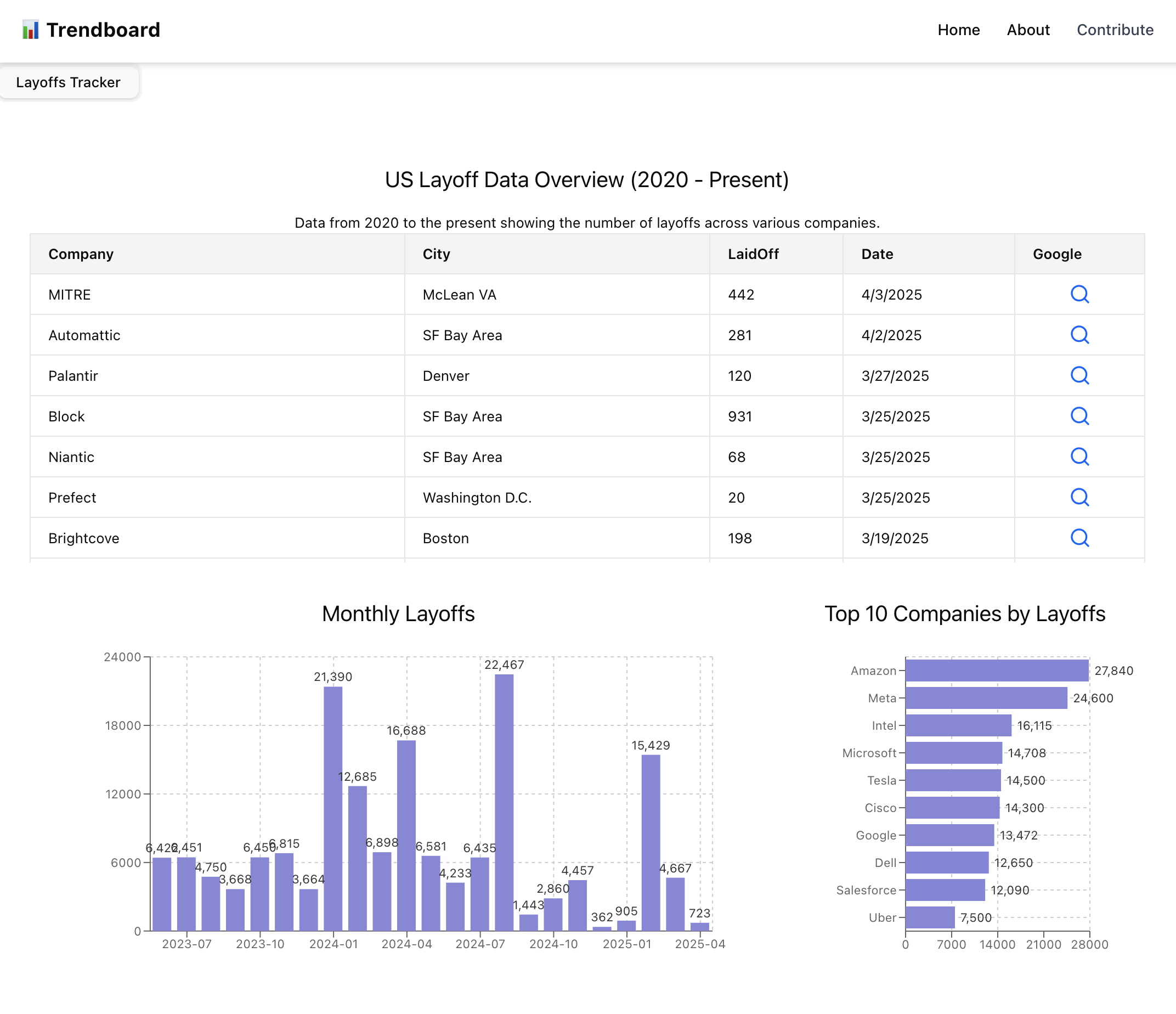This screenshot has width=1176, height=1014.
Task: Open Google search for Prefect row
Action: point(1079,497)
